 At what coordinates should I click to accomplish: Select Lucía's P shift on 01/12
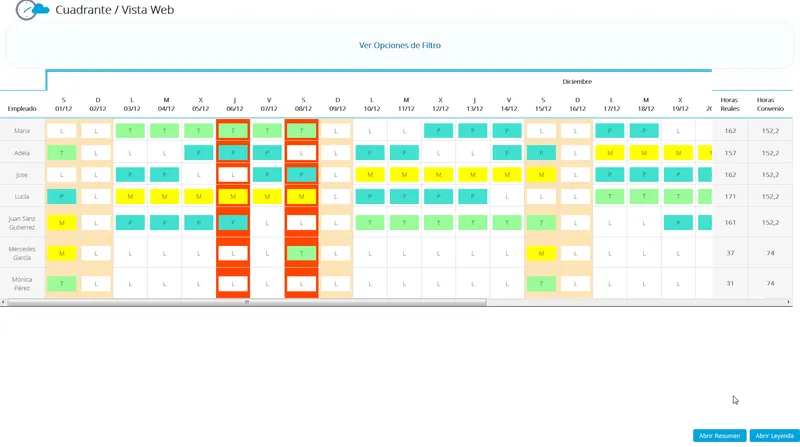pyautogui.click(x=62, y=196)
